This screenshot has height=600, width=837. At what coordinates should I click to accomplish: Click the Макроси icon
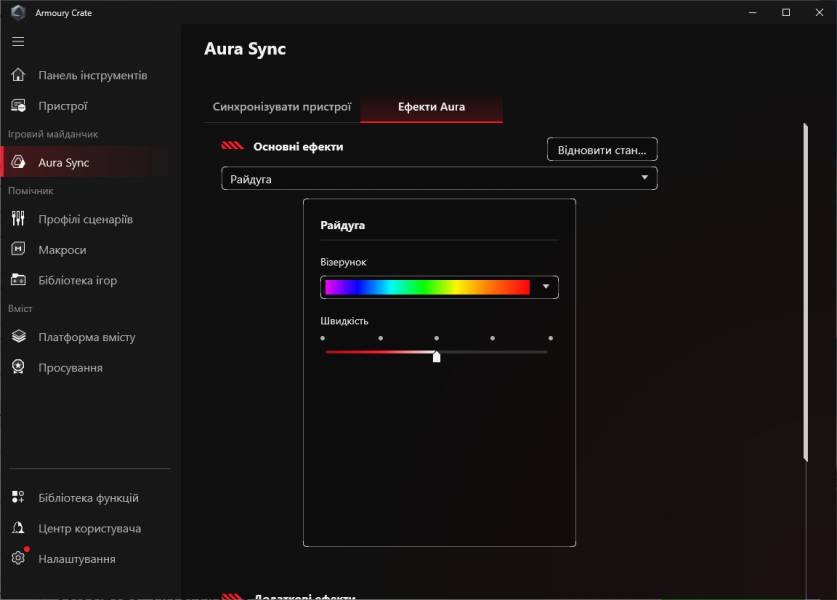tap(18, 250)
